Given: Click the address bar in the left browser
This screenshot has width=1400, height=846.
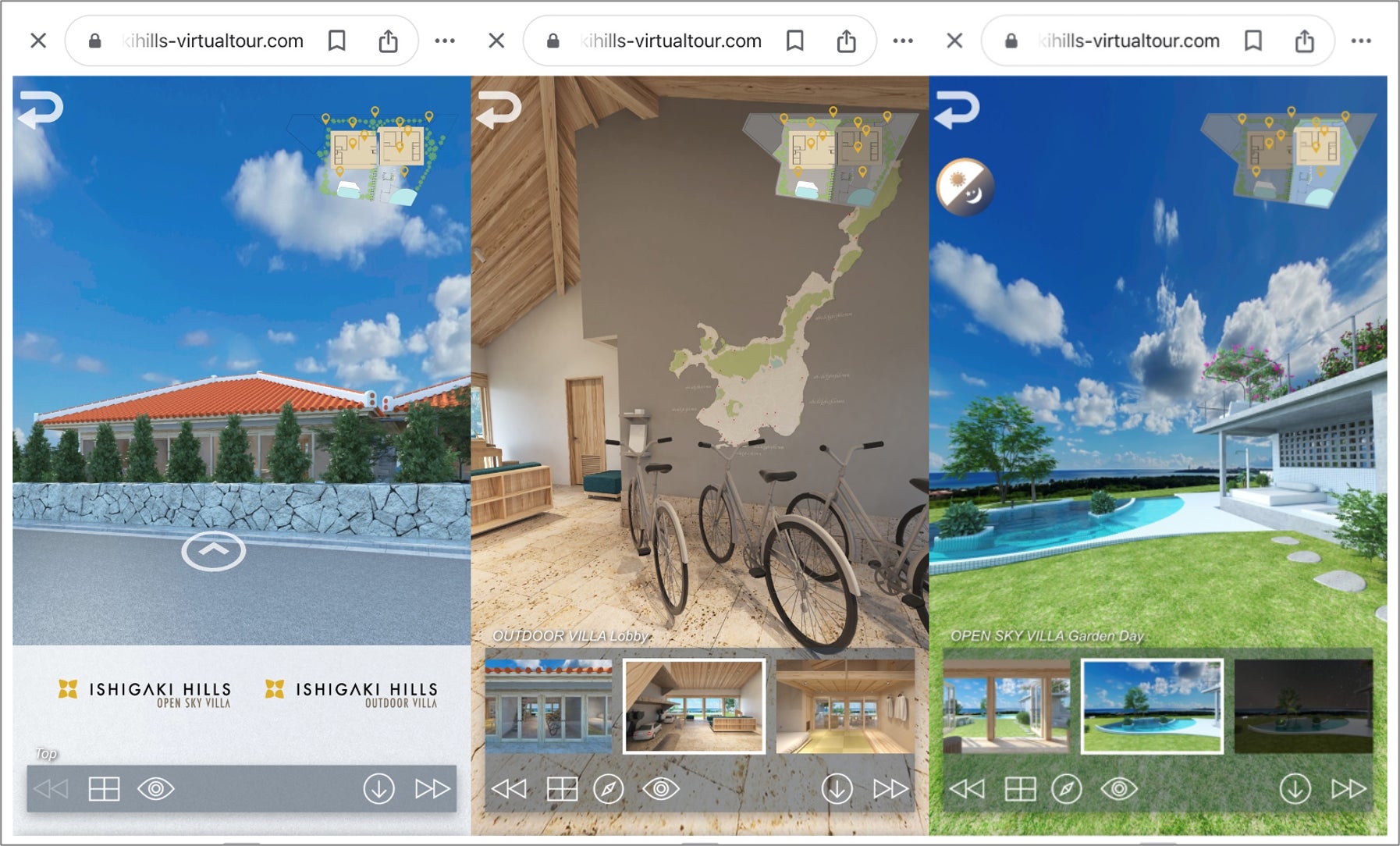Looking at the screenshot, I should click(212, 41).
